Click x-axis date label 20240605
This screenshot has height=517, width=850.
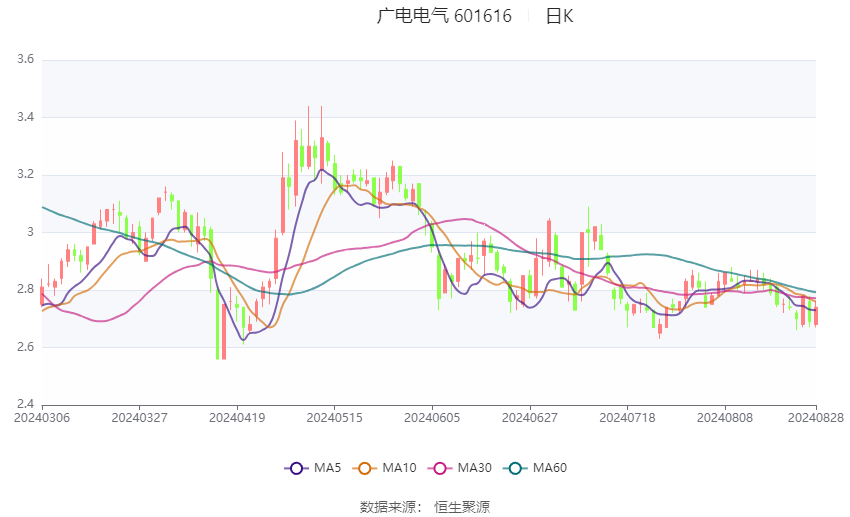click(x=432, y=418)
